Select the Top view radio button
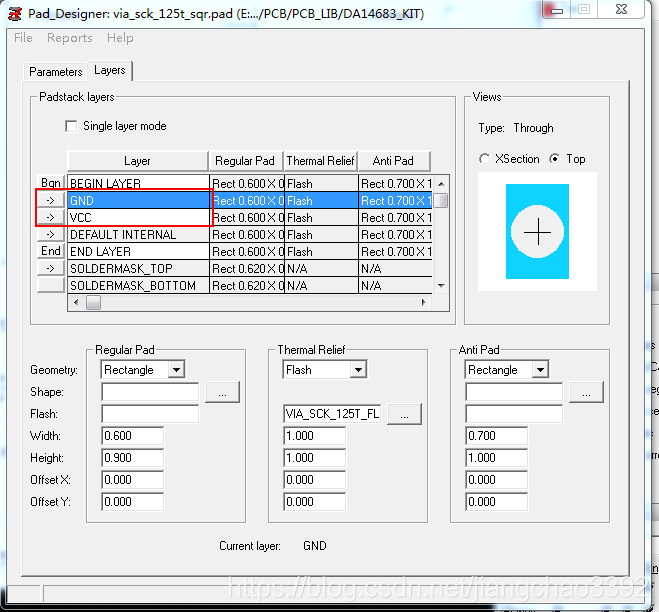 [555, 159]
